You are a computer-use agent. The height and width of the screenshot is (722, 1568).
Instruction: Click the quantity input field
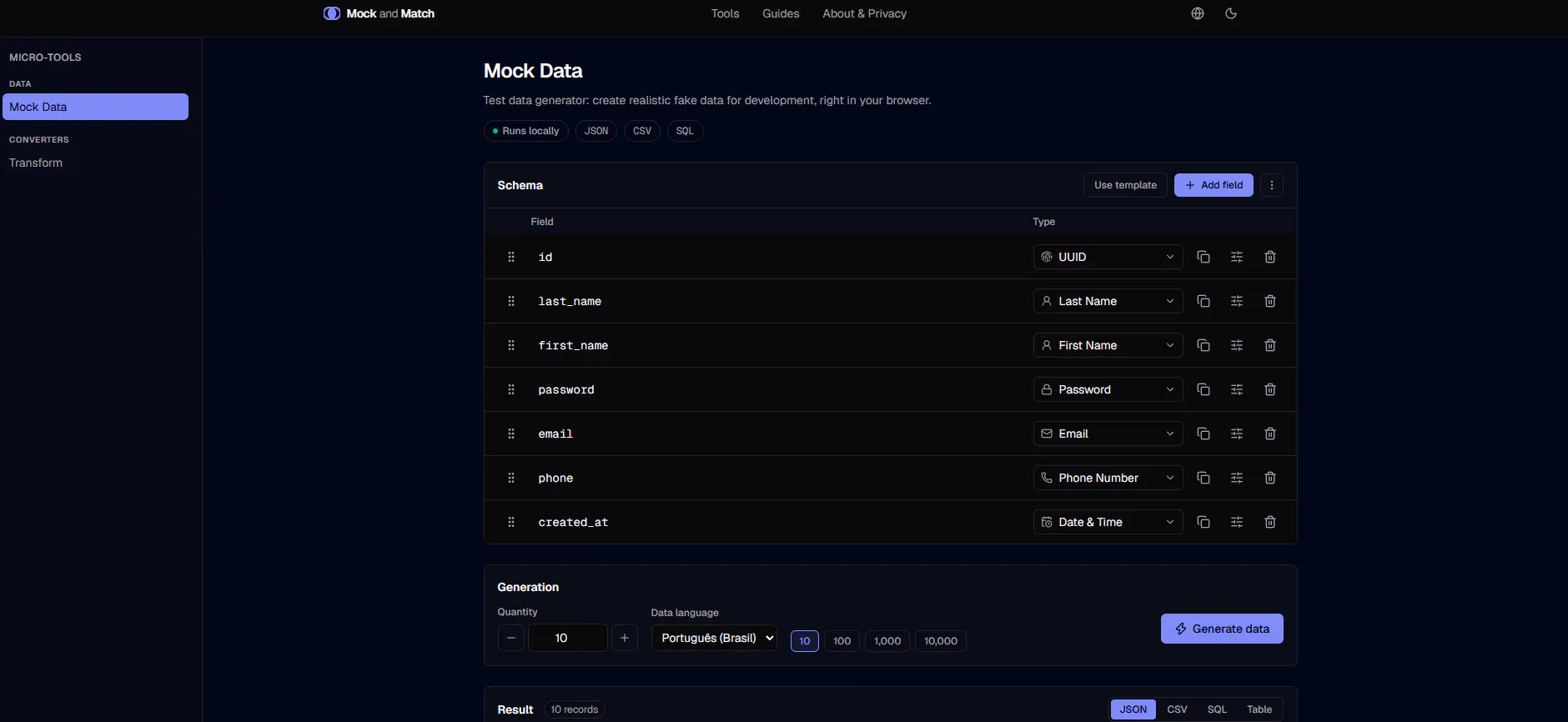(x=568, y=638)
